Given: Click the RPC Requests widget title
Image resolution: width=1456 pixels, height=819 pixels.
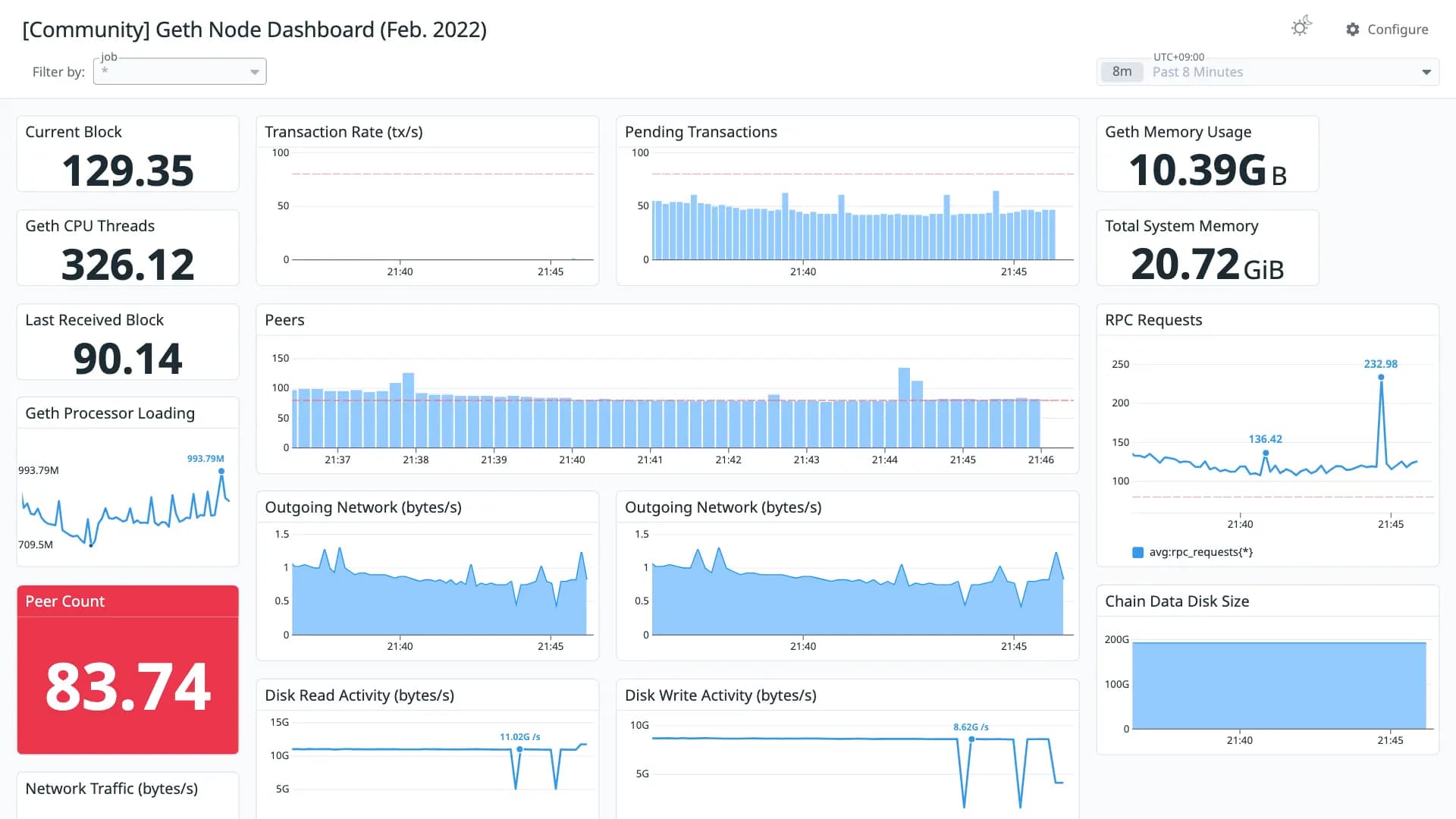Looking at the screenshot, I should pos(1153,320).
